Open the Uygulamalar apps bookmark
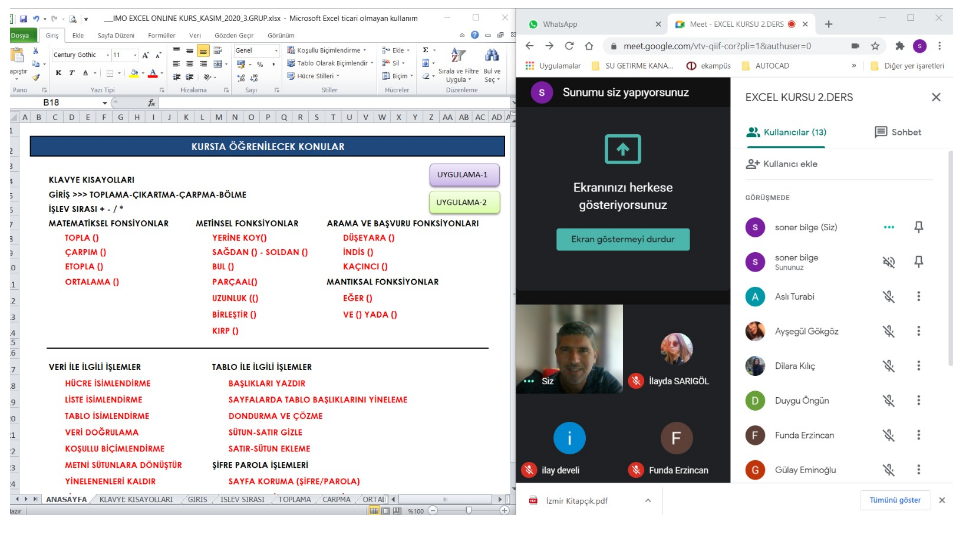Image resolution: width=960 pixels, height=540 pixels. tap(552, 66)
